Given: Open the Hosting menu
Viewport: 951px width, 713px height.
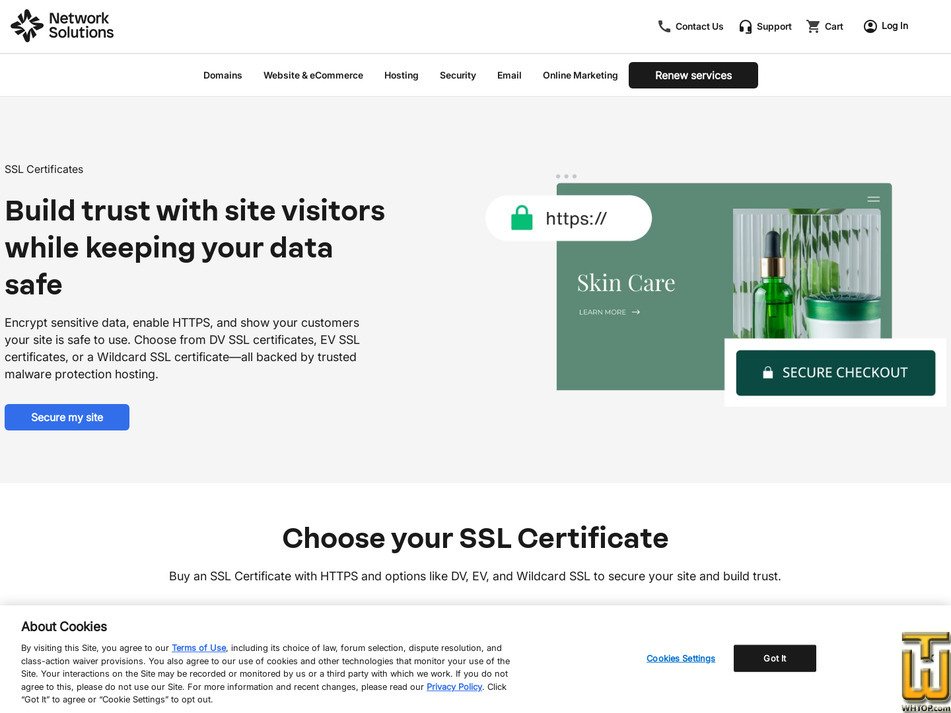Looking at the screenshot, I should tap(401, 75).
